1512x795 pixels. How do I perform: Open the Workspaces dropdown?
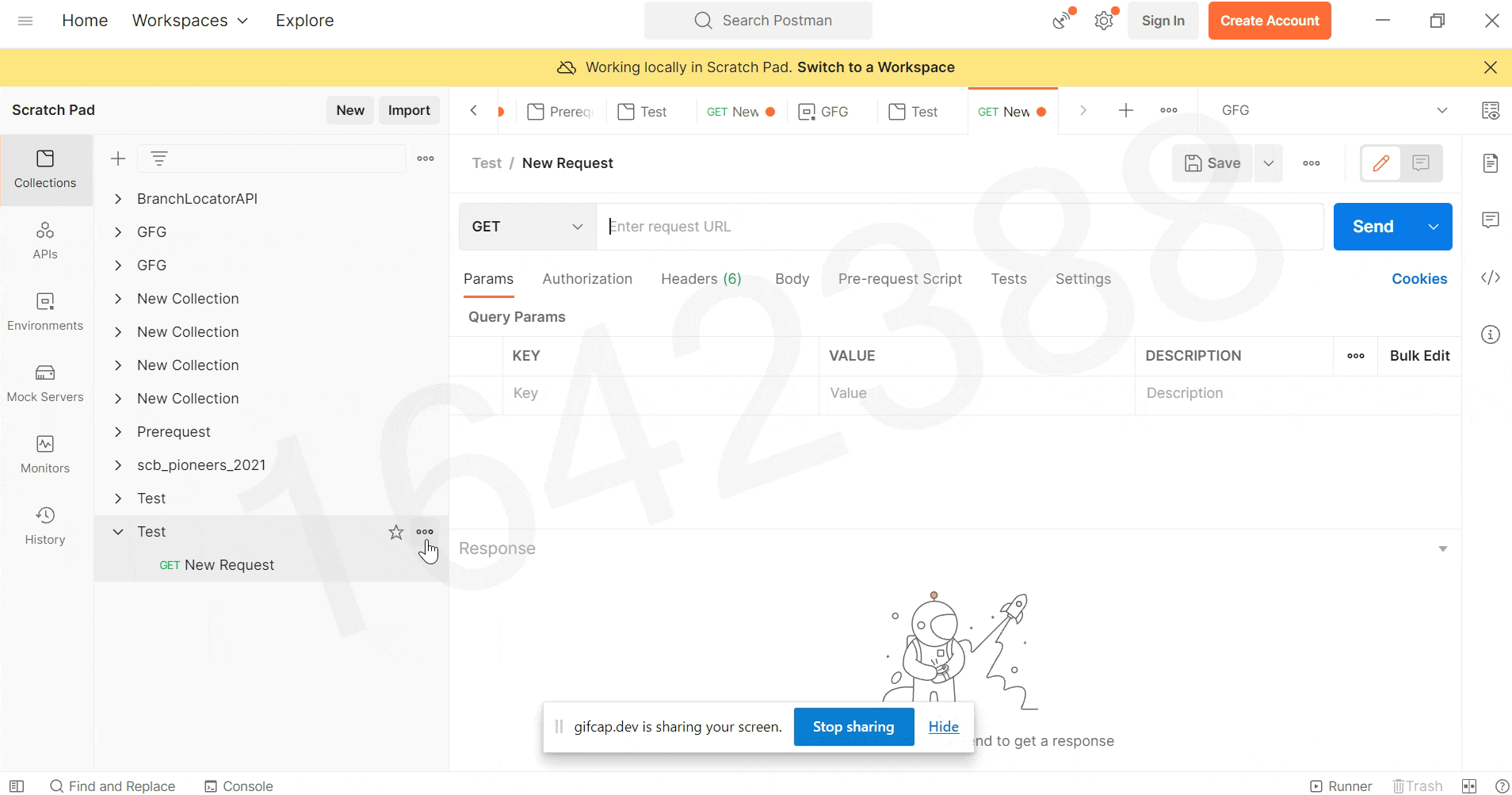click(x=190, y=21)
